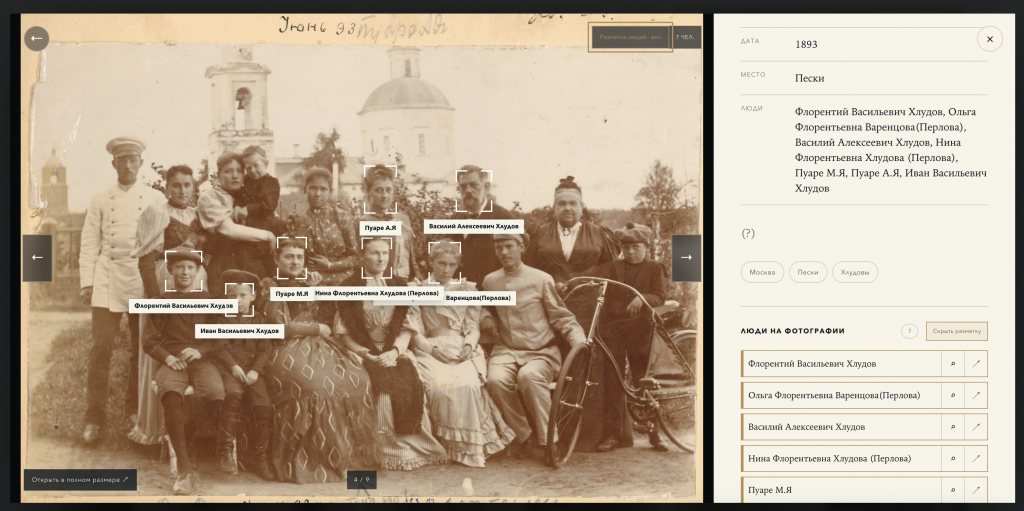Click the '7 чел.' people counter
Viewport: 1024px width, 511px height.
686,37
